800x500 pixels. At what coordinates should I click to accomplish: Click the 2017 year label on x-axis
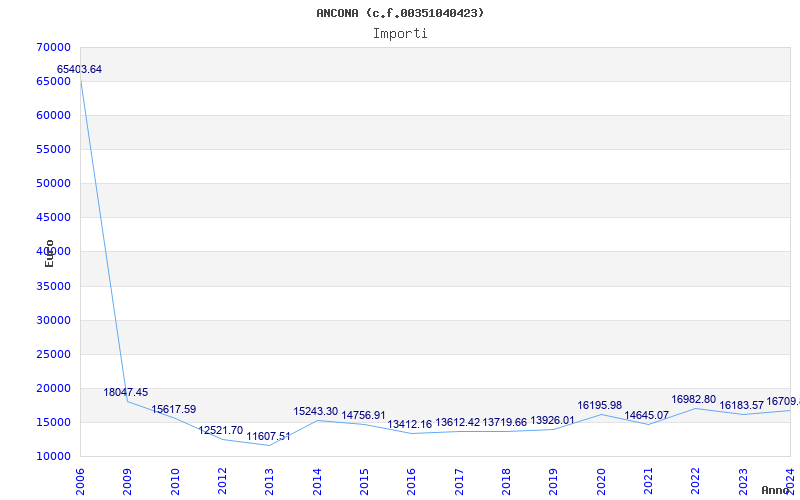point(459,482)
